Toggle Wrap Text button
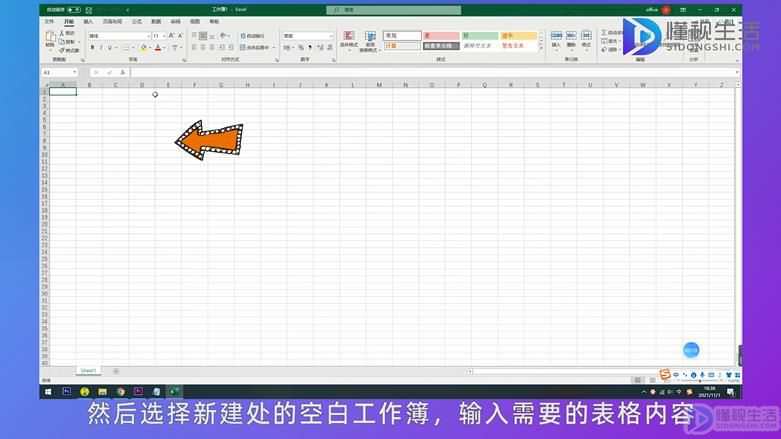 pyautogui.click(x=253, y=36)
